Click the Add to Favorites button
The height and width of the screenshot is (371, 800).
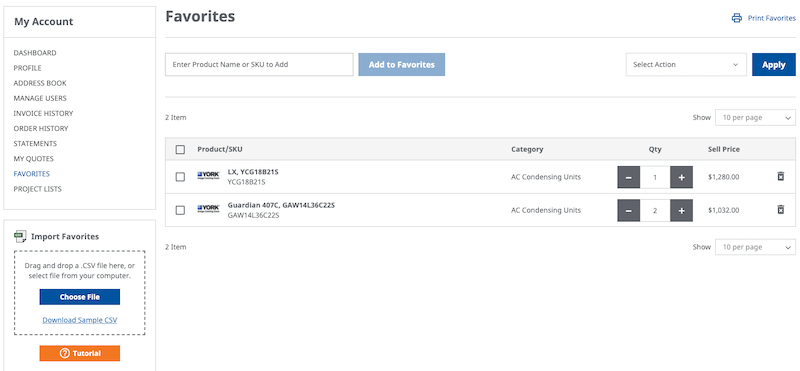tap(402, 65)
